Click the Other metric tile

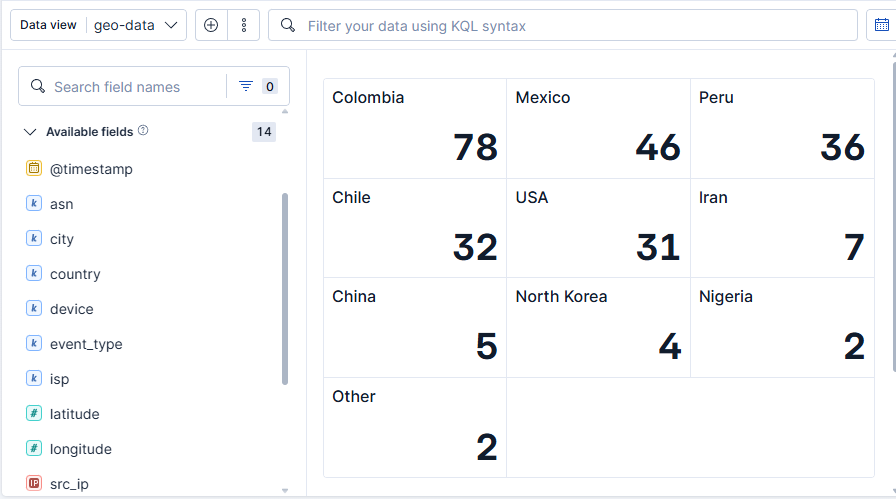(415, 428)
